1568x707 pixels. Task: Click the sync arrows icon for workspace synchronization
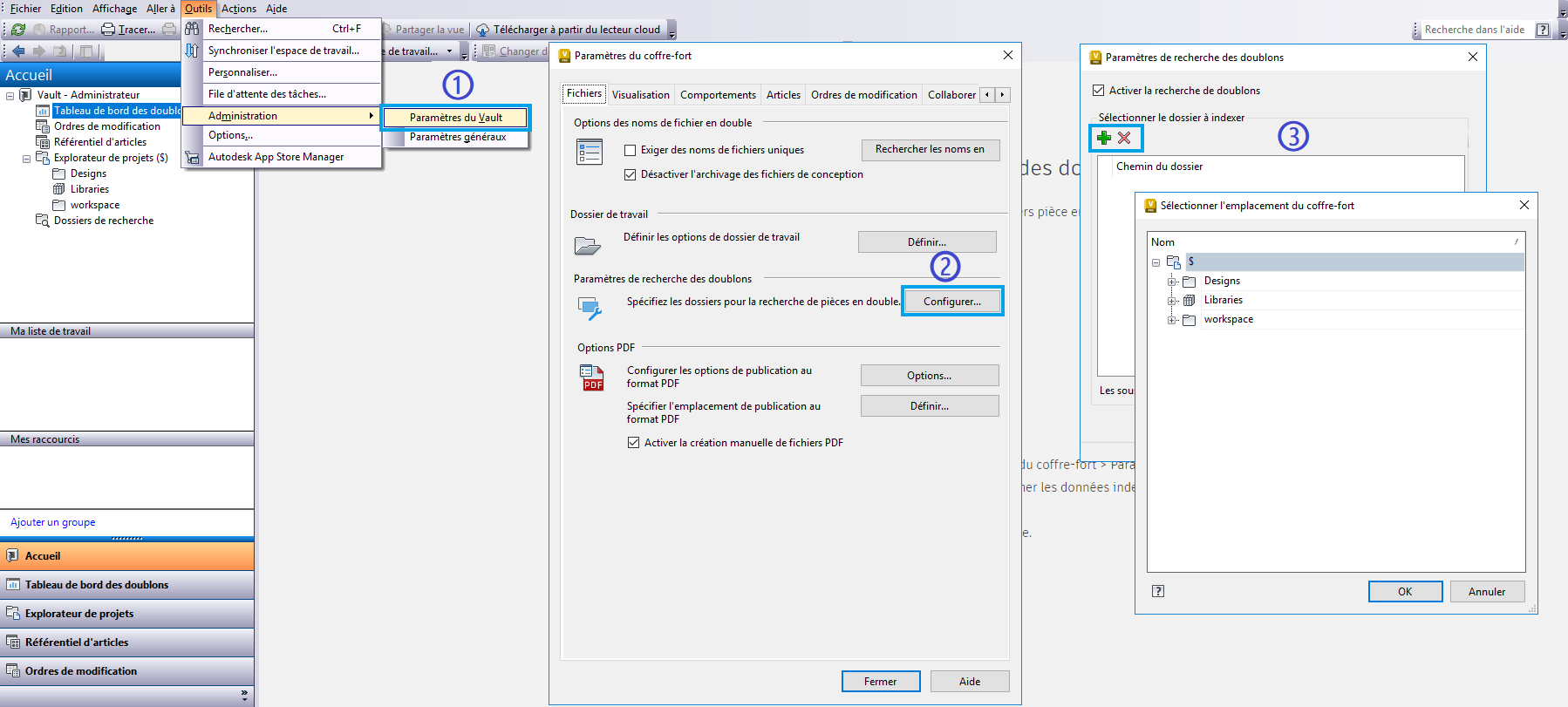[x=192, y=51]
